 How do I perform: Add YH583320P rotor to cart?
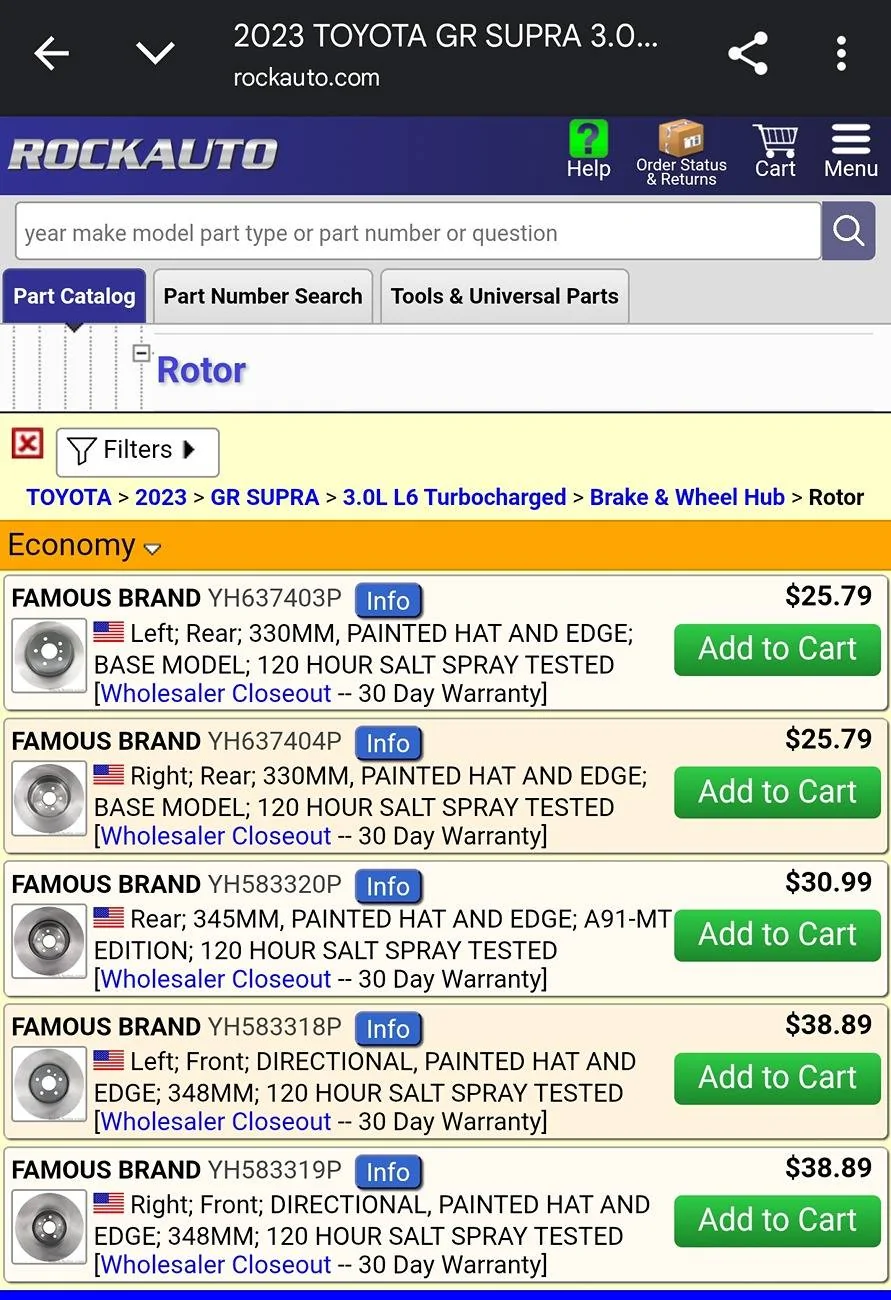coord(777,934)
